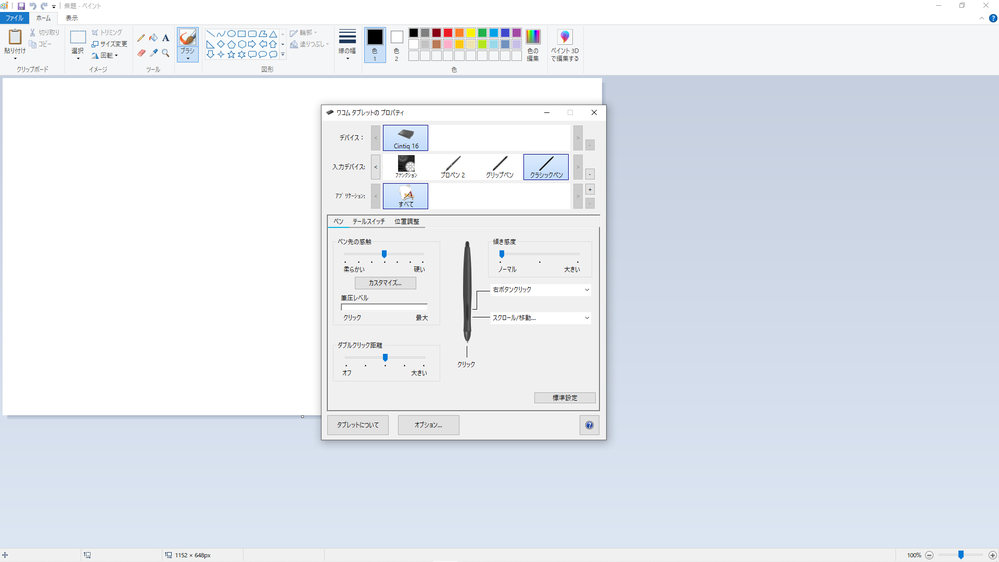Click the ダブルクリック距離 slider handle
This screenshot has width=999, height=562.
tap(385, 357)
